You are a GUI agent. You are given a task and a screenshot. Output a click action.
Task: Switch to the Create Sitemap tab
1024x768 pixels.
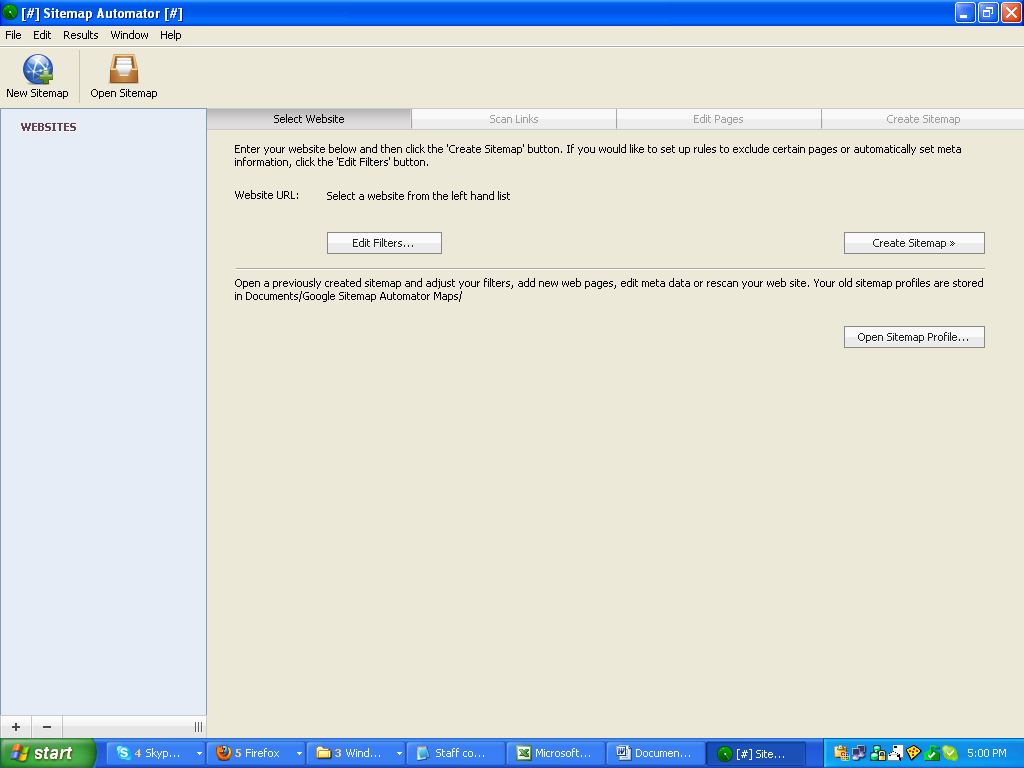(x=923, y=119)
